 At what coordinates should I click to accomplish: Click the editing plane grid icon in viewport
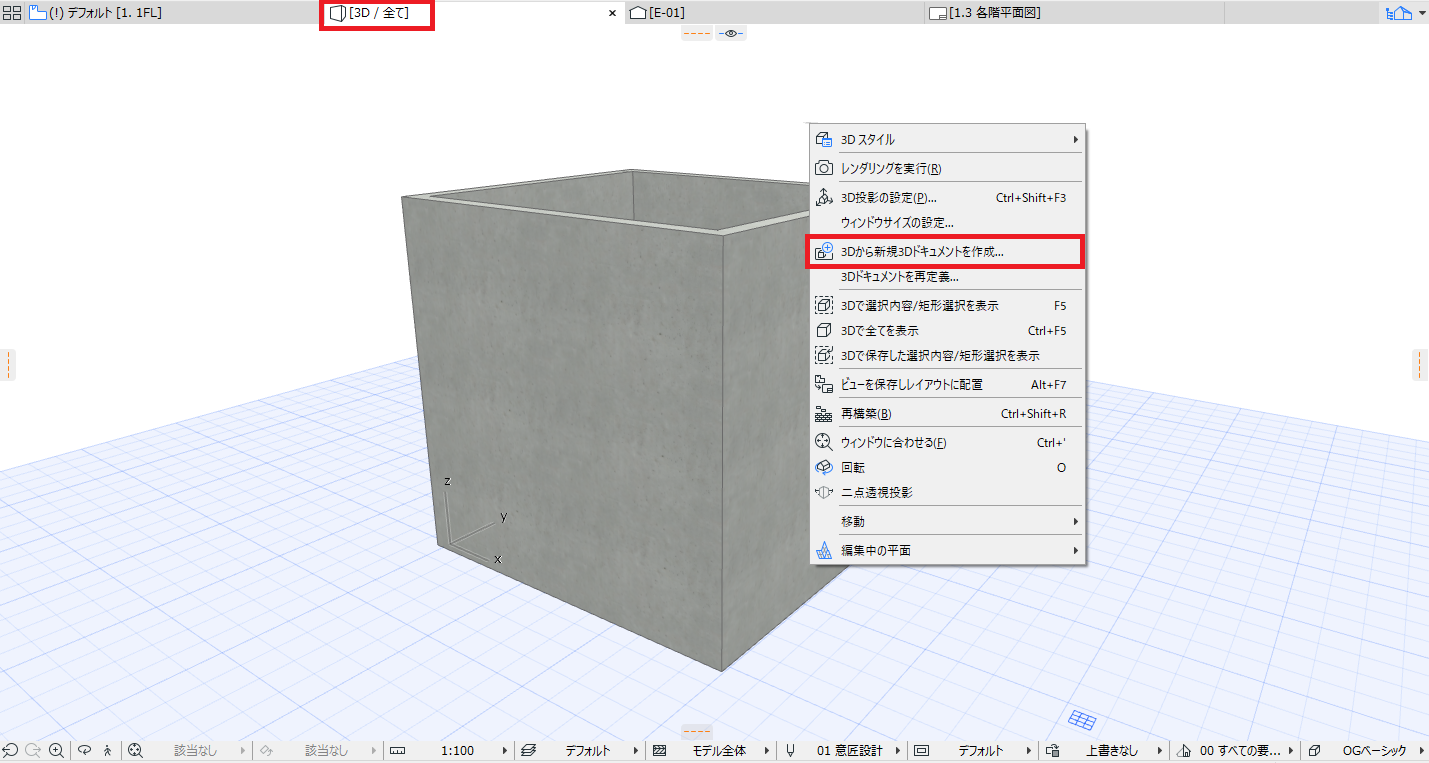pyautogui.click(x=1082, y=719)
